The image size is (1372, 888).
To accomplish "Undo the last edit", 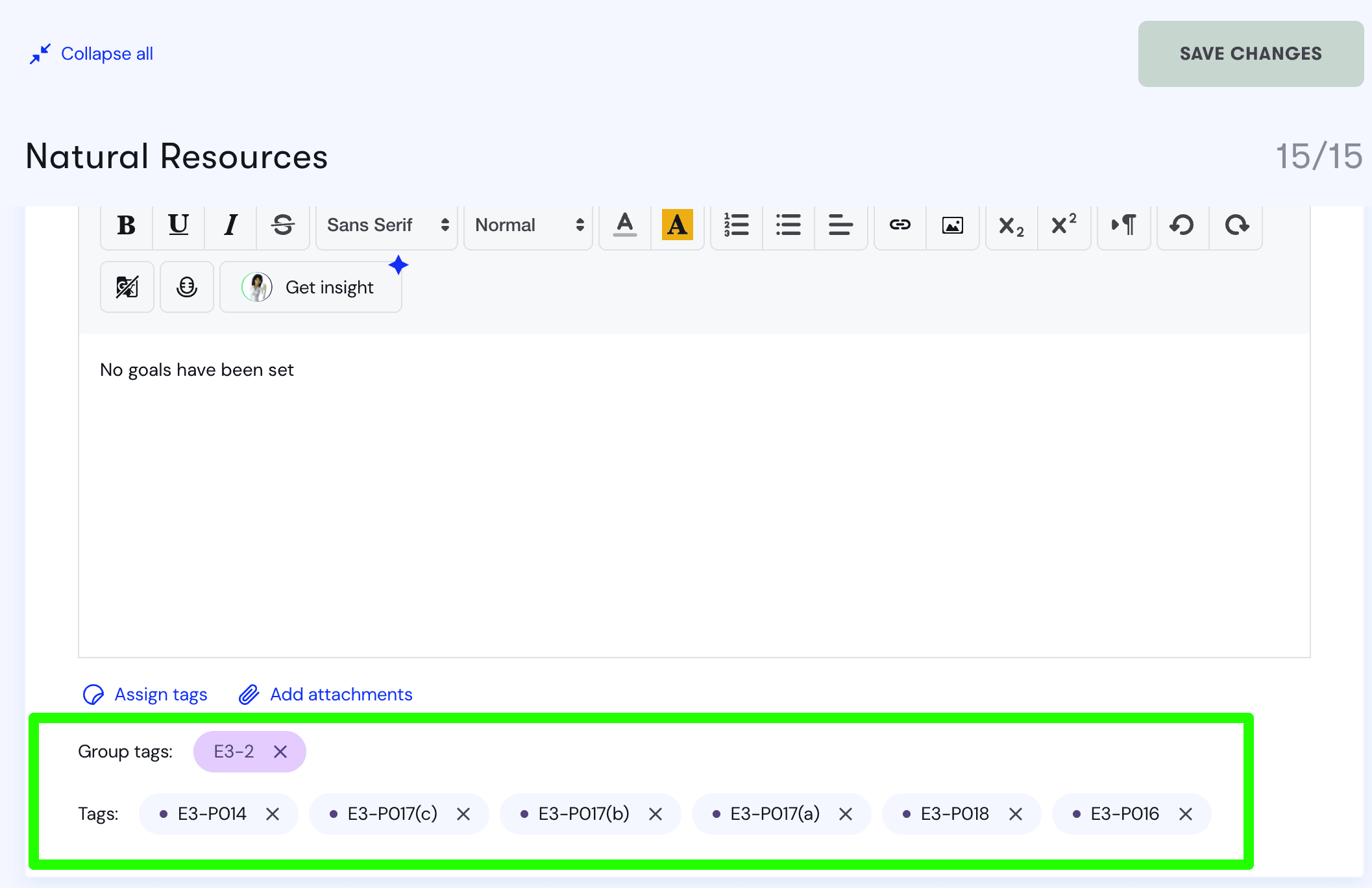I will tap(1183, 225).
